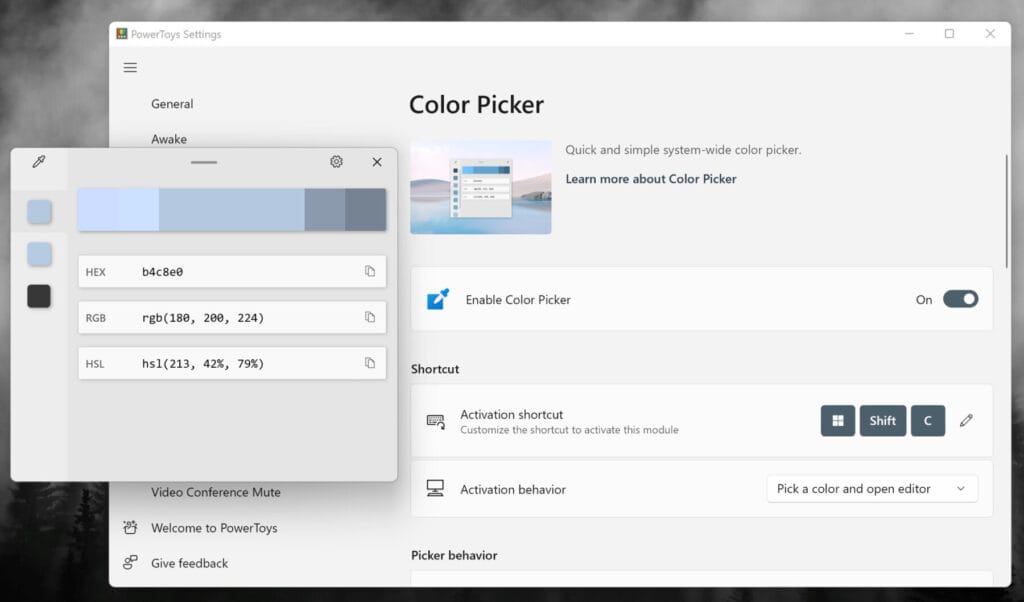Click the Color Picker preview thumbnail image
This screenshot has width=1024, height=602.
click(x=481, y=187)
